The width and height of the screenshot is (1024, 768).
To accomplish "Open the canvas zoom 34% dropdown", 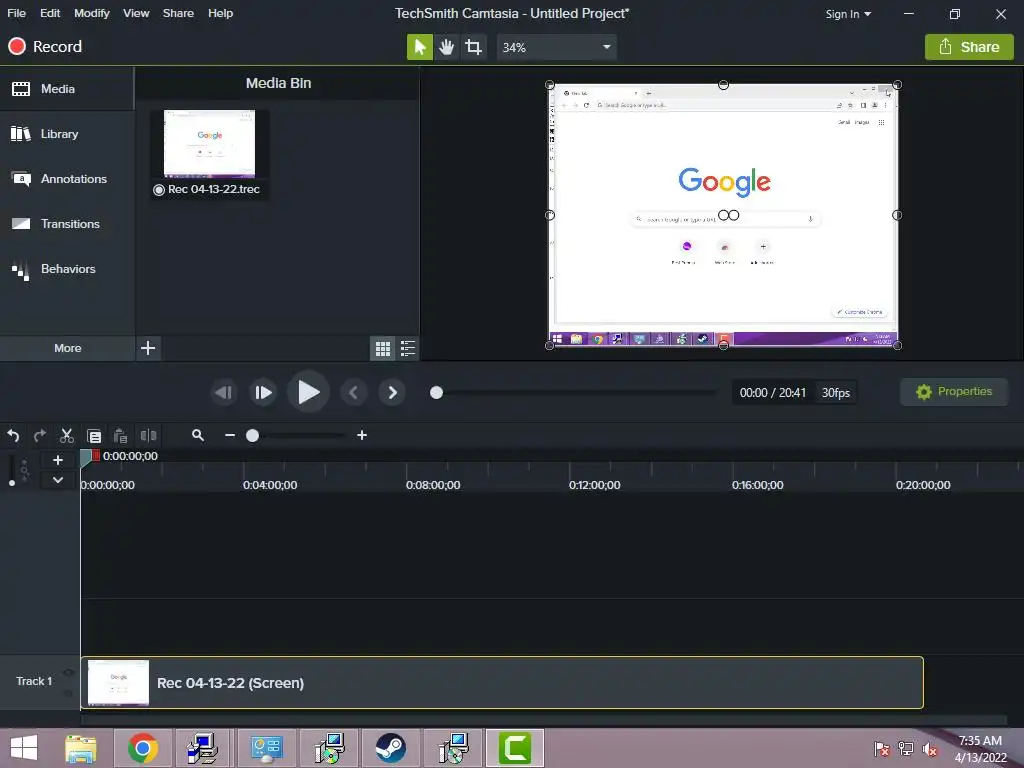I will [x=556, y=47].
